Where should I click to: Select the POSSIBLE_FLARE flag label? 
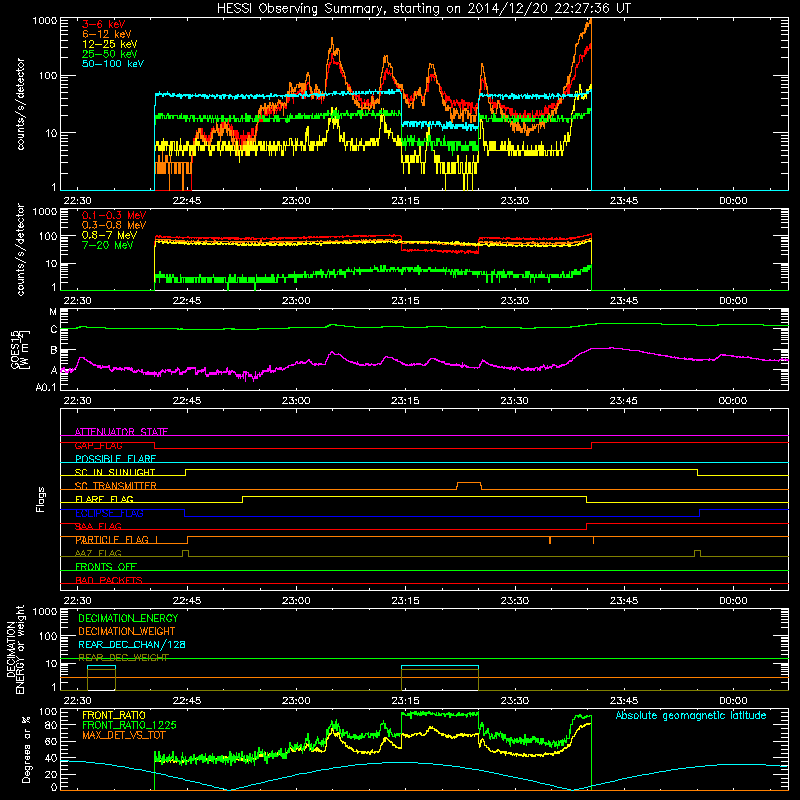click(x=115, y=459)
